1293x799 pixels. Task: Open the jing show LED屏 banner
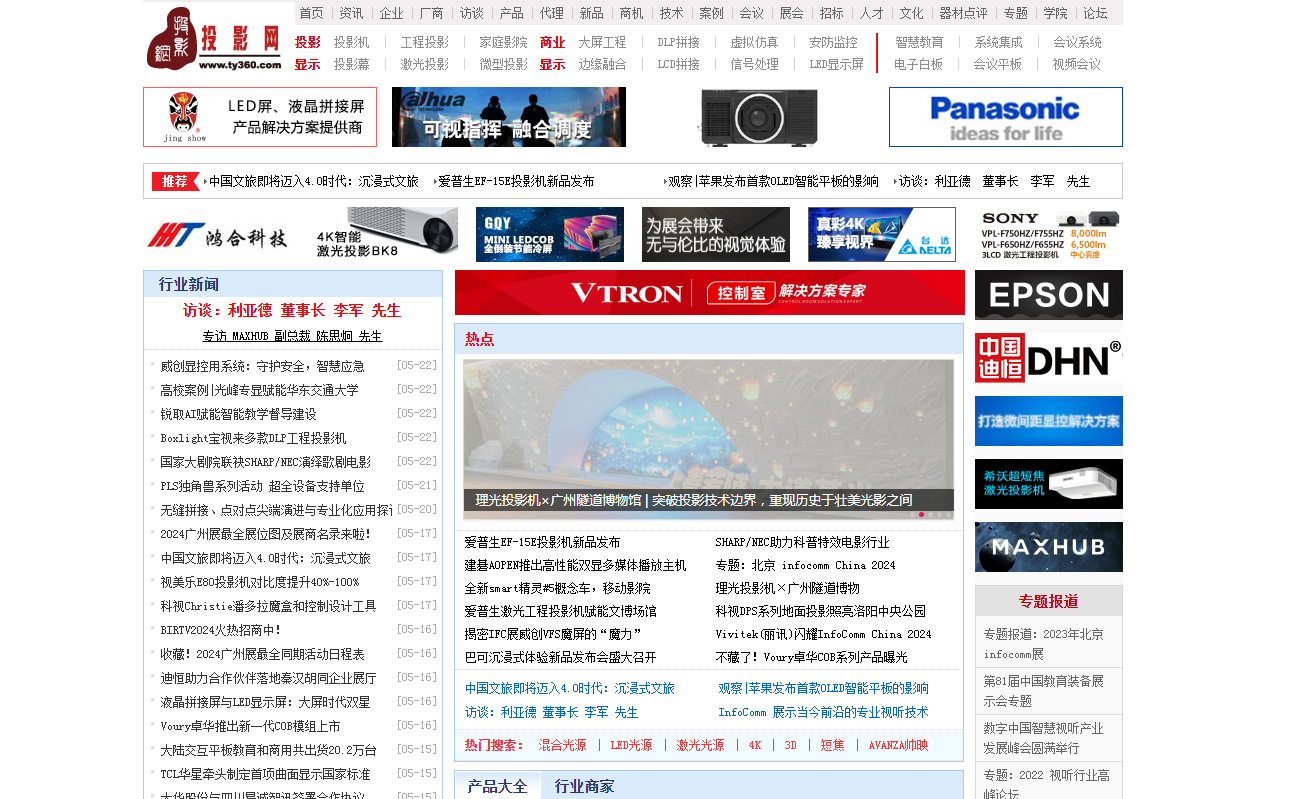[260, 117]
